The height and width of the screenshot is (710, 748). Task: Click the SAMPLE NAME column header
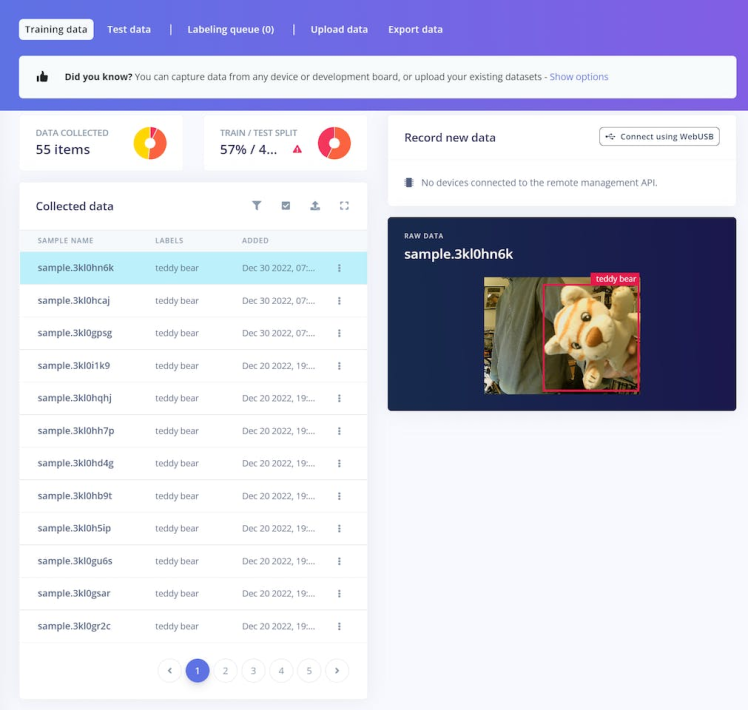65,240
